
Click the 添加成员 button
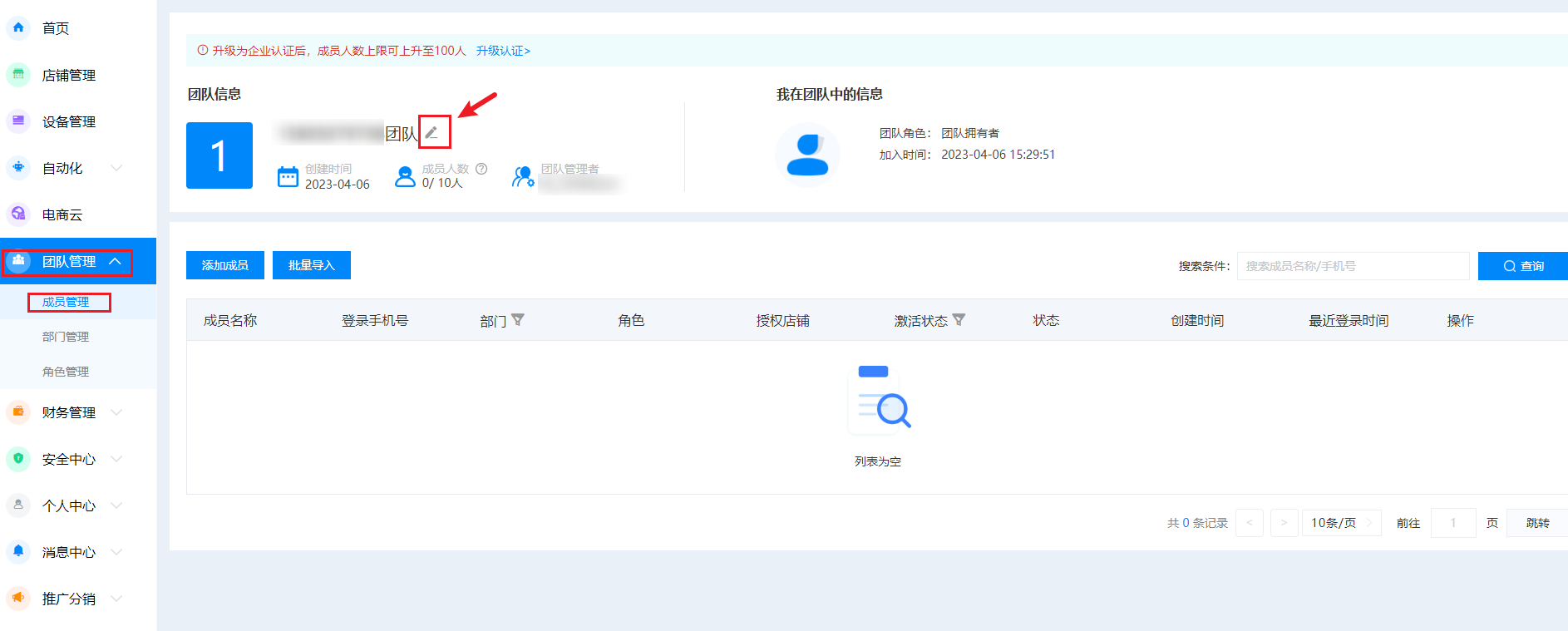(x=225, y=265)
